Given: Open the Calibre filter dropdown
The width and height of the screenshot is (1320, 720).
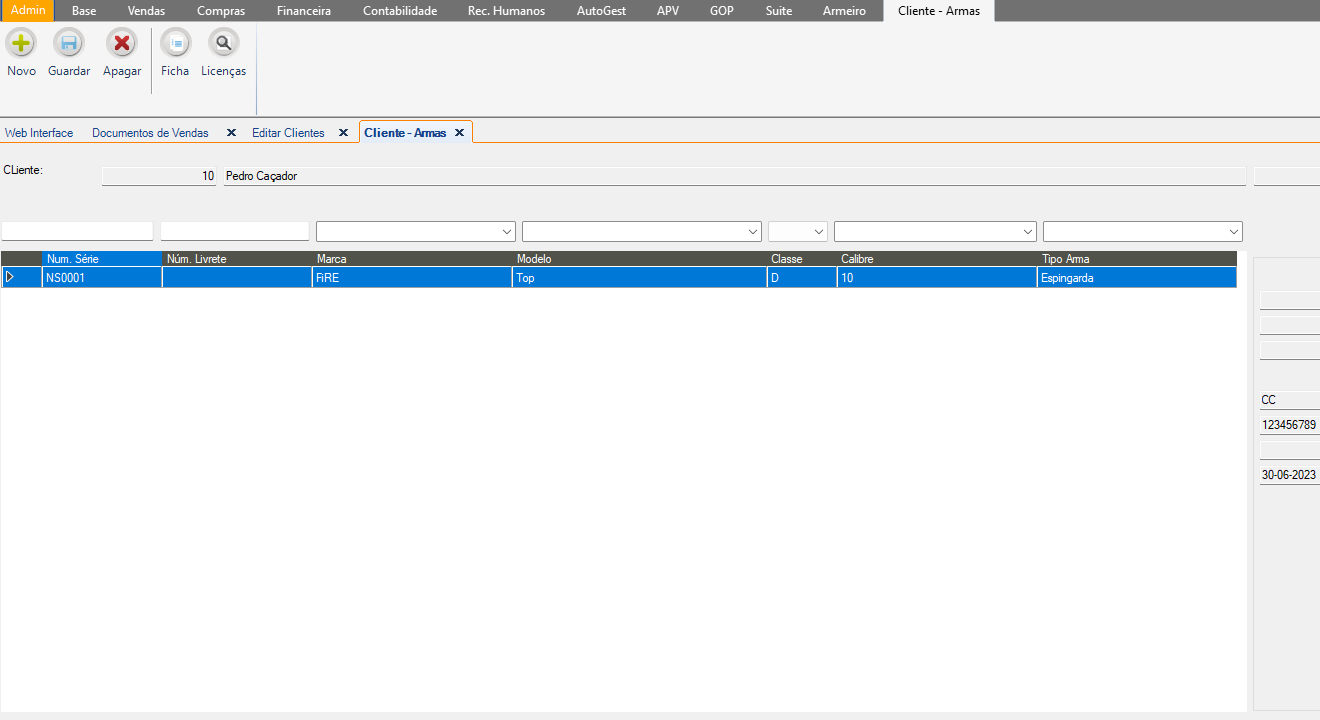Looking at the screenshot, I should [1027, 231].
